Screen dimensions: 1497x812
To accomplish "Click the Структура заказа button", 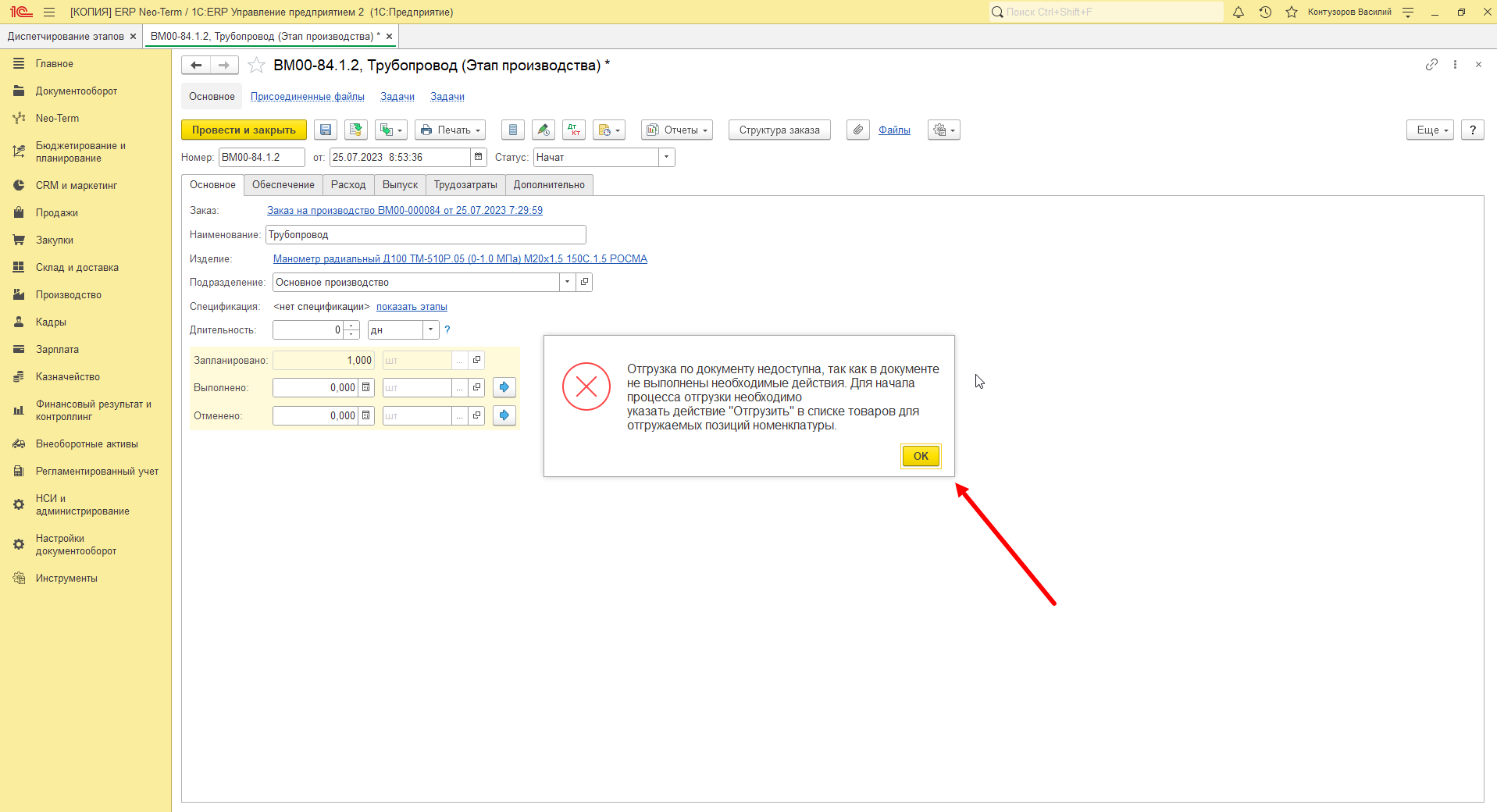I will coord(779,130).
